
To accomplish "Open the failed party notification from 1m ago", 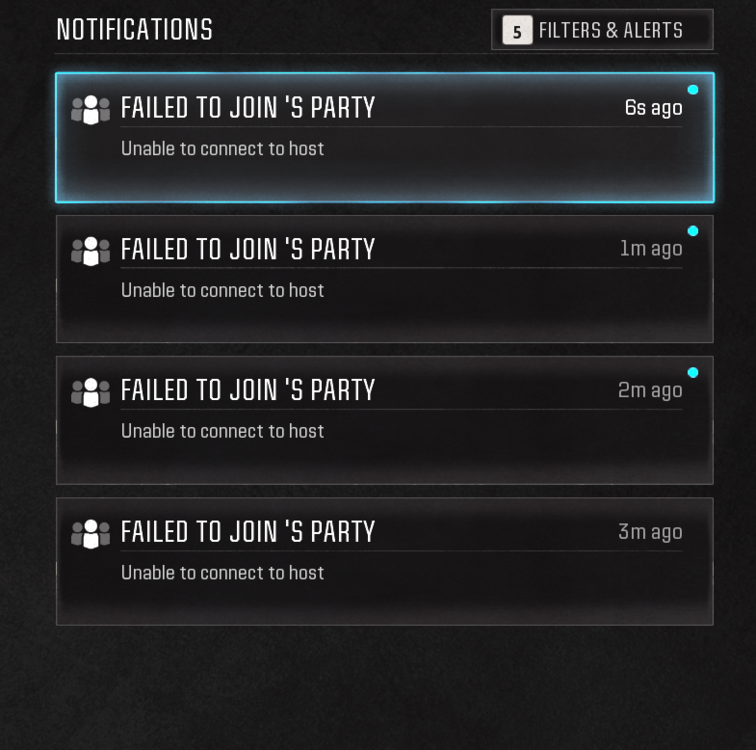I will tap(385, 279).
